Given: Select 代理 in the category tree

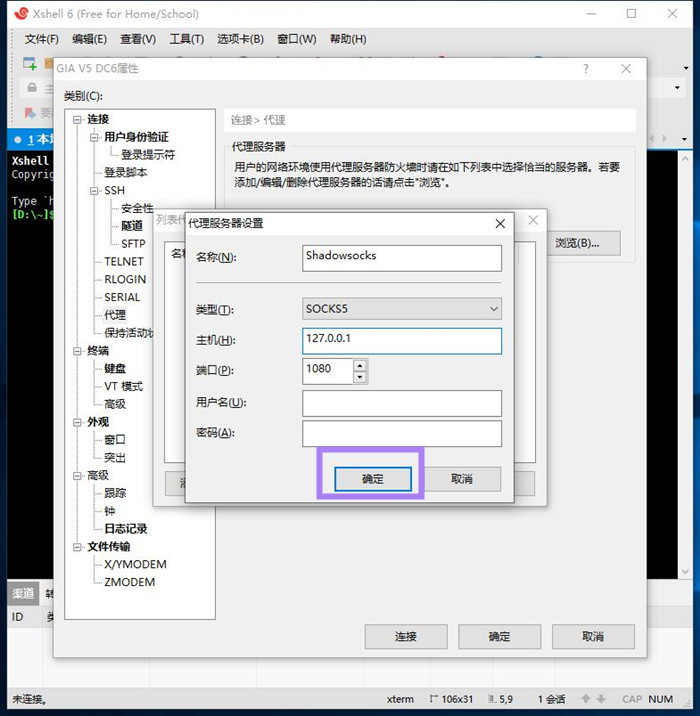Looking at the screenshot, I should (x=115, y=315).
